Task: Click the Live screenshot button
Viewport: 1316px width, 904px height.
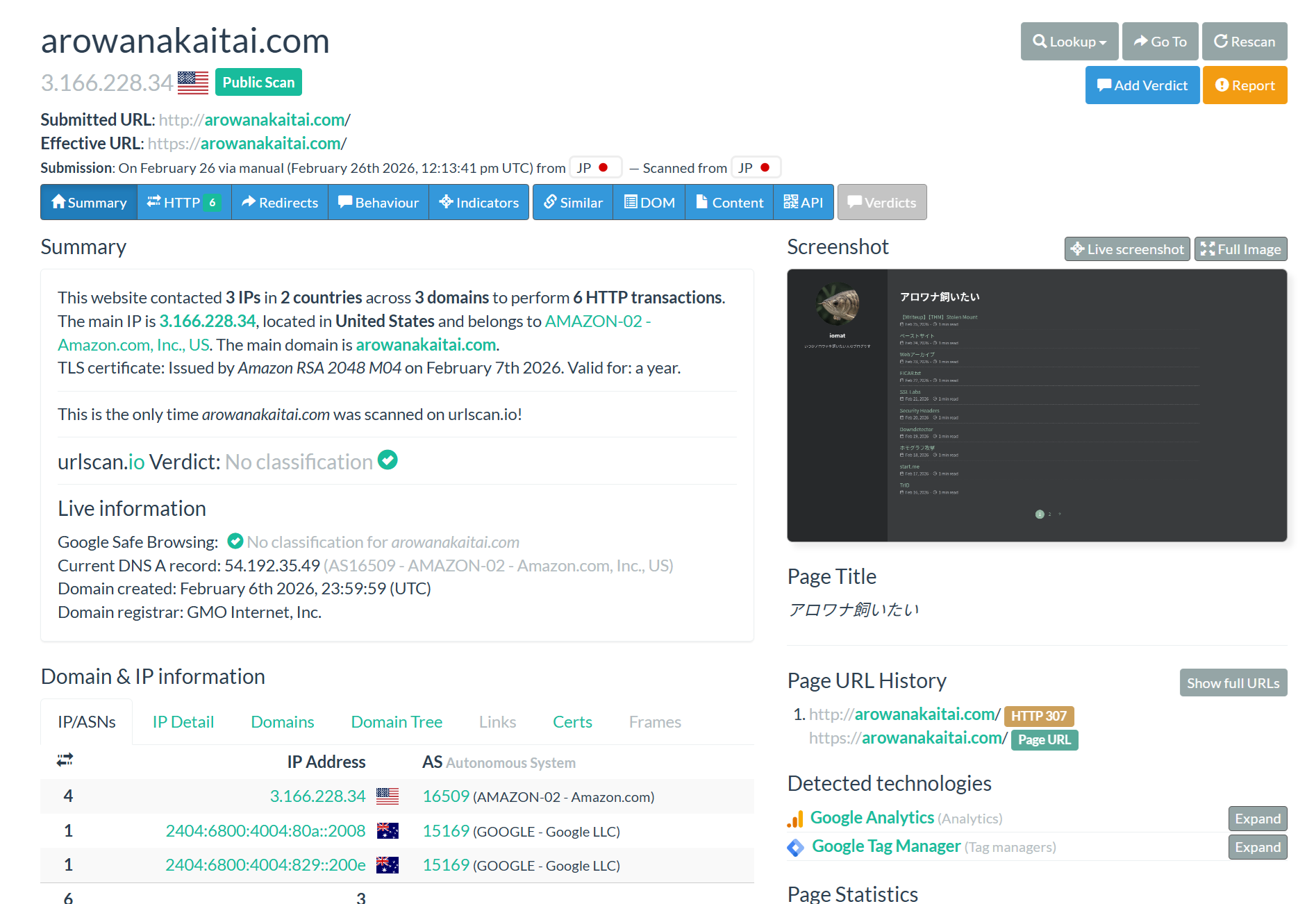Action: click(1126, 249)
